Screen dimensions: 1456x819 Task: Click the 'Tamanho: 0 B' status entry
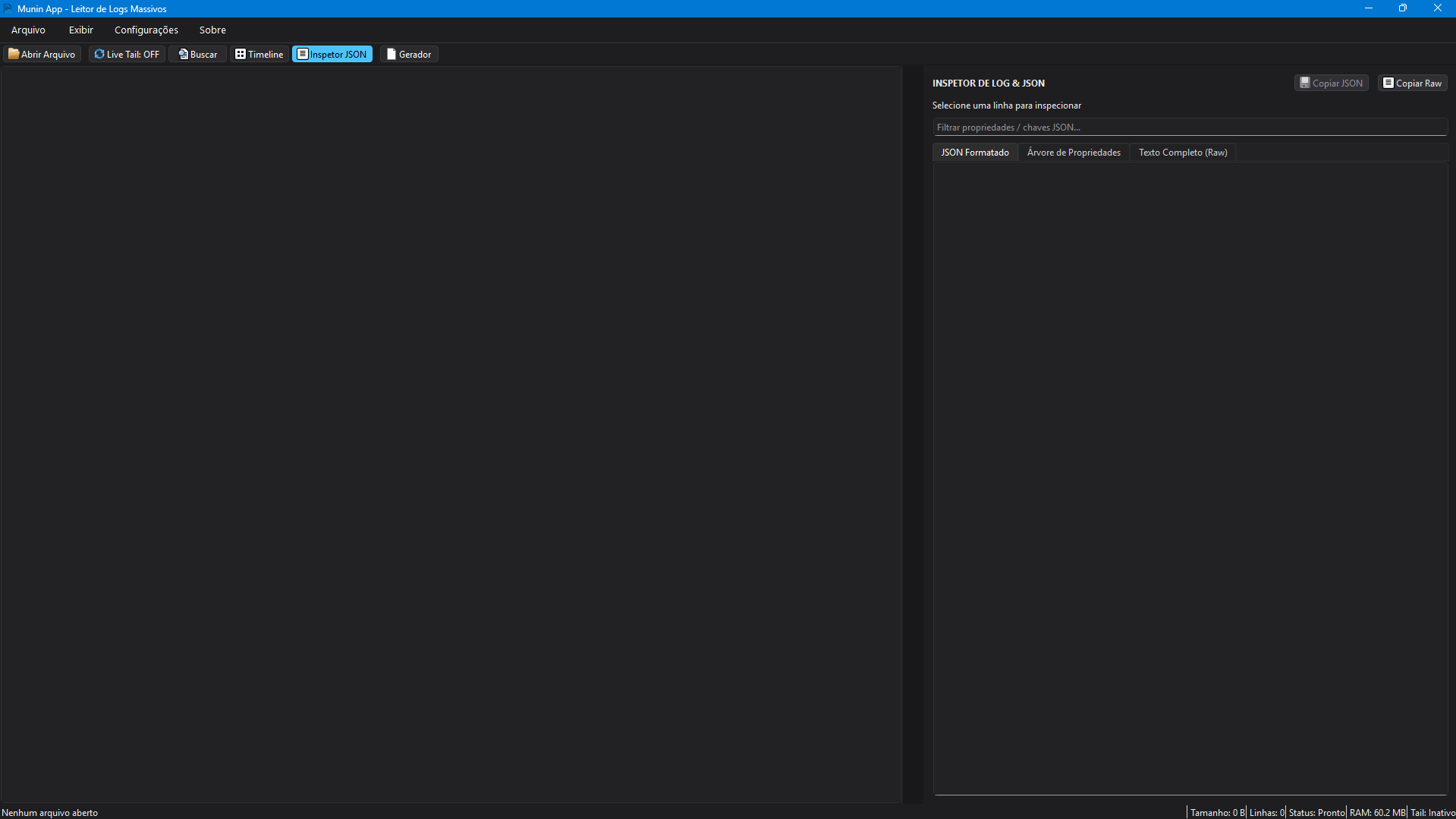(x=1217, y=812)
